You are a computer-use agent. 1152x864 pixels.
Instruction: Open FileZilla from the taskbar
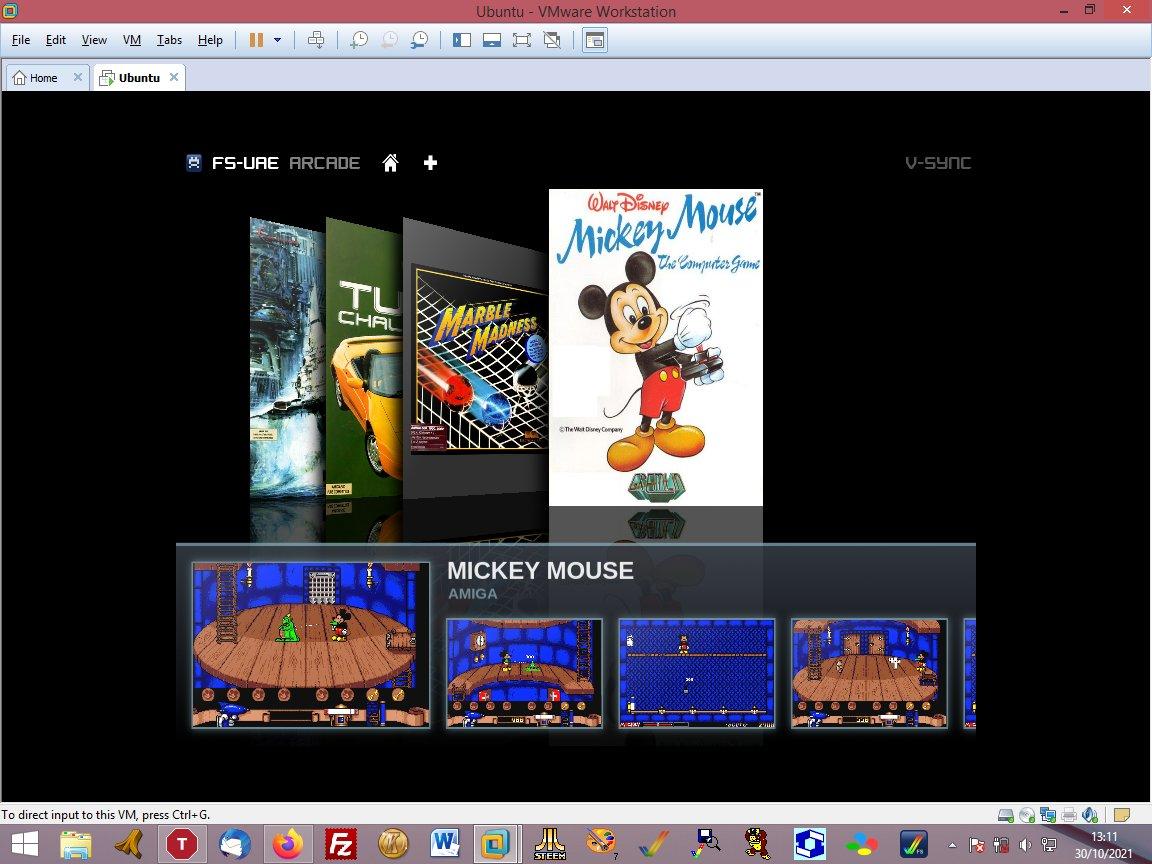click(x=340, y=844)
